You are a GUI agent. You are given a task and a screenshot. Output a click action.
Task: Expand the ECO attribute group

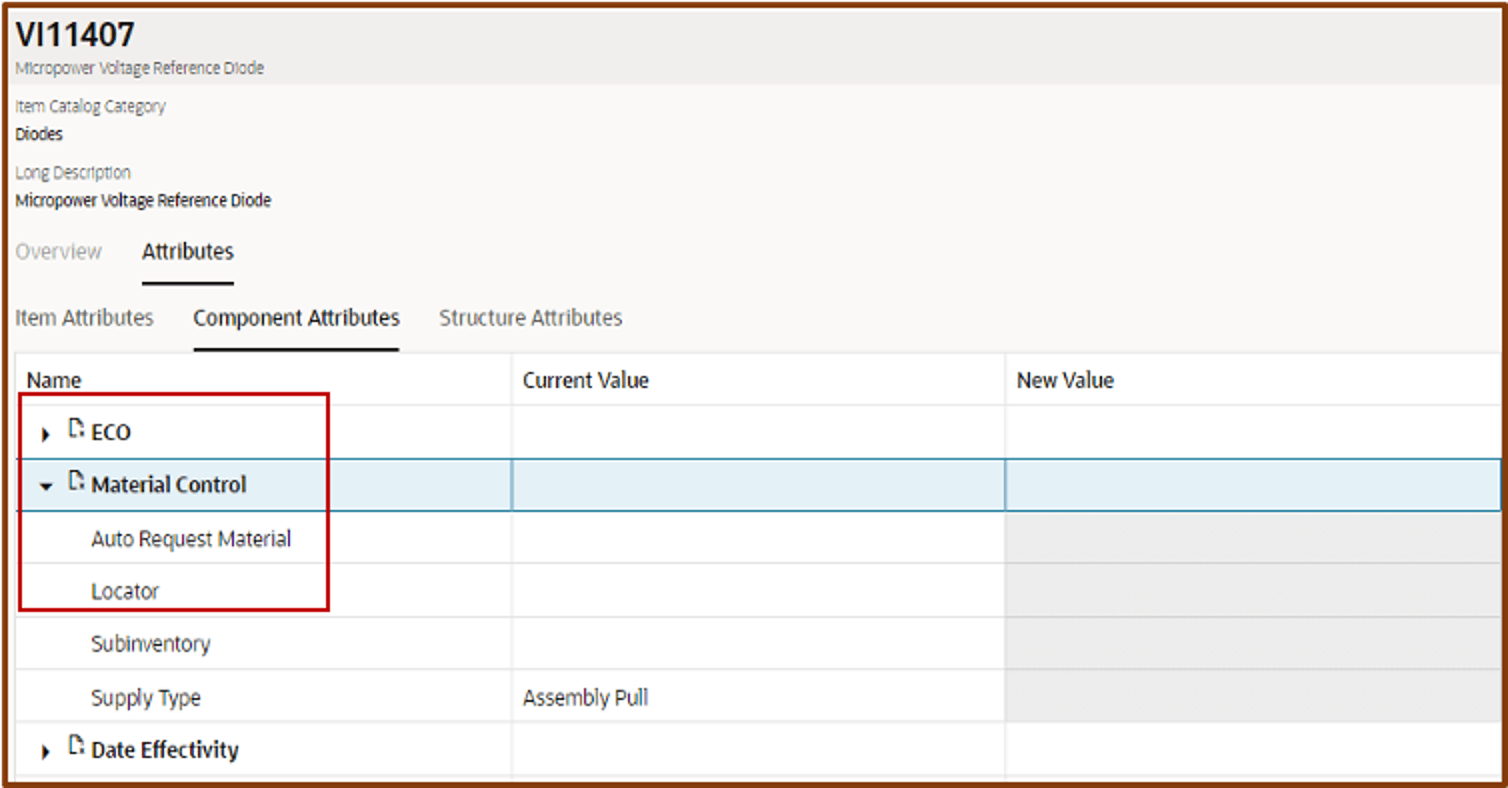click(46, 434)
